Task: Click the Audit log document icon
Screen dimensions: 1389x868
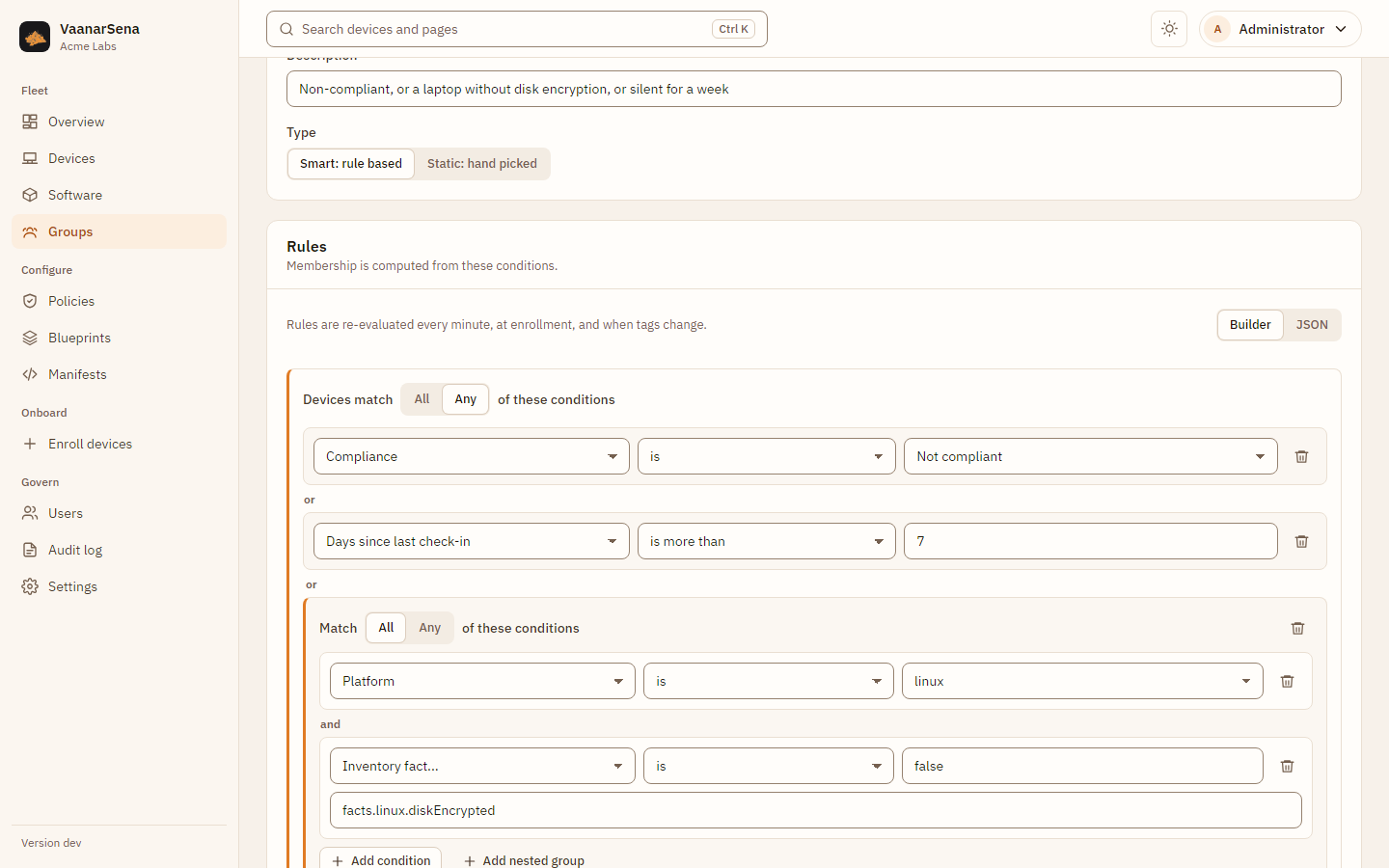Action: pyautogui.click(x=30, y=550)
